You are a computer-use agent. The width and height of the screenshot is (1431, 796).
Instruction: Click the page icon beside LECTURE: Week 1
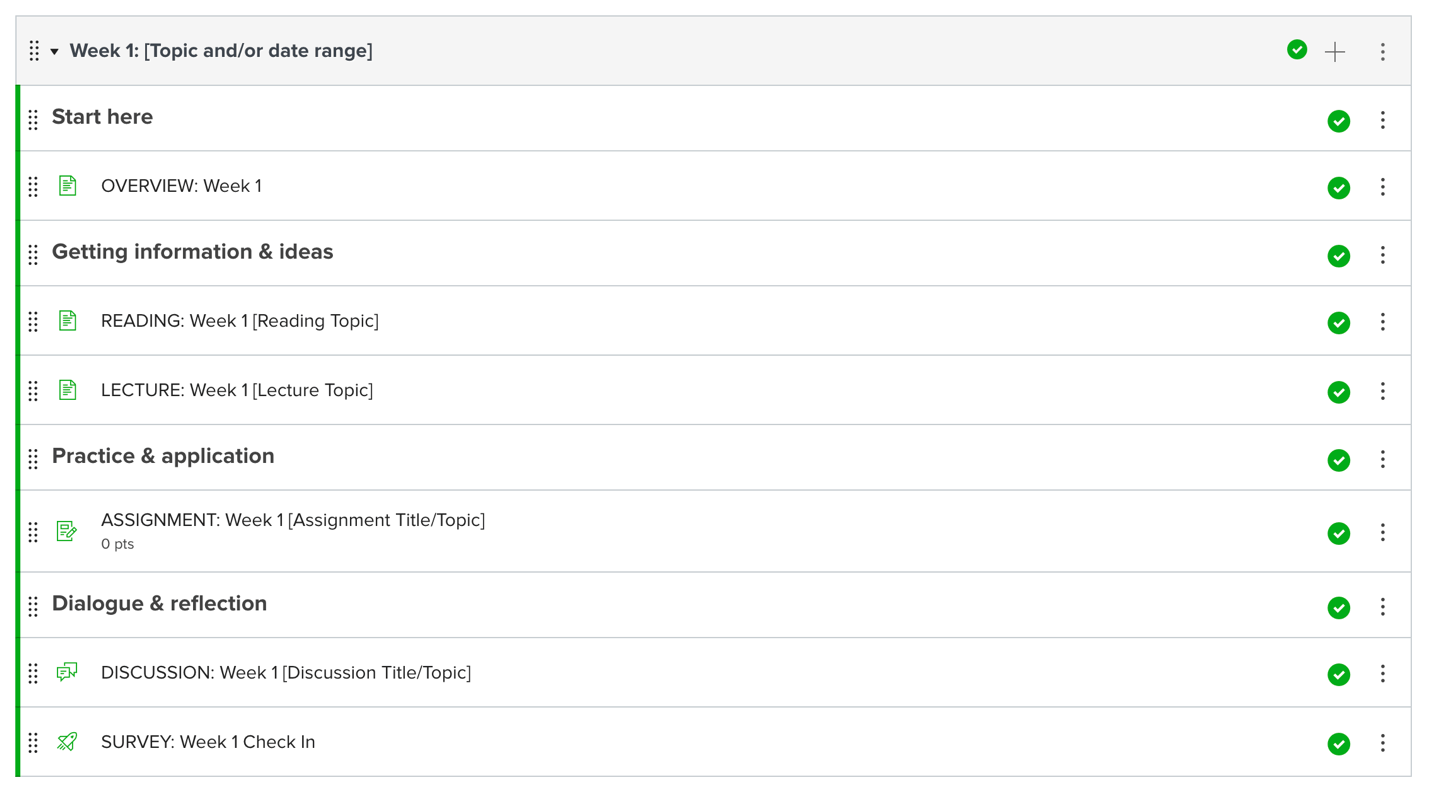67,390
